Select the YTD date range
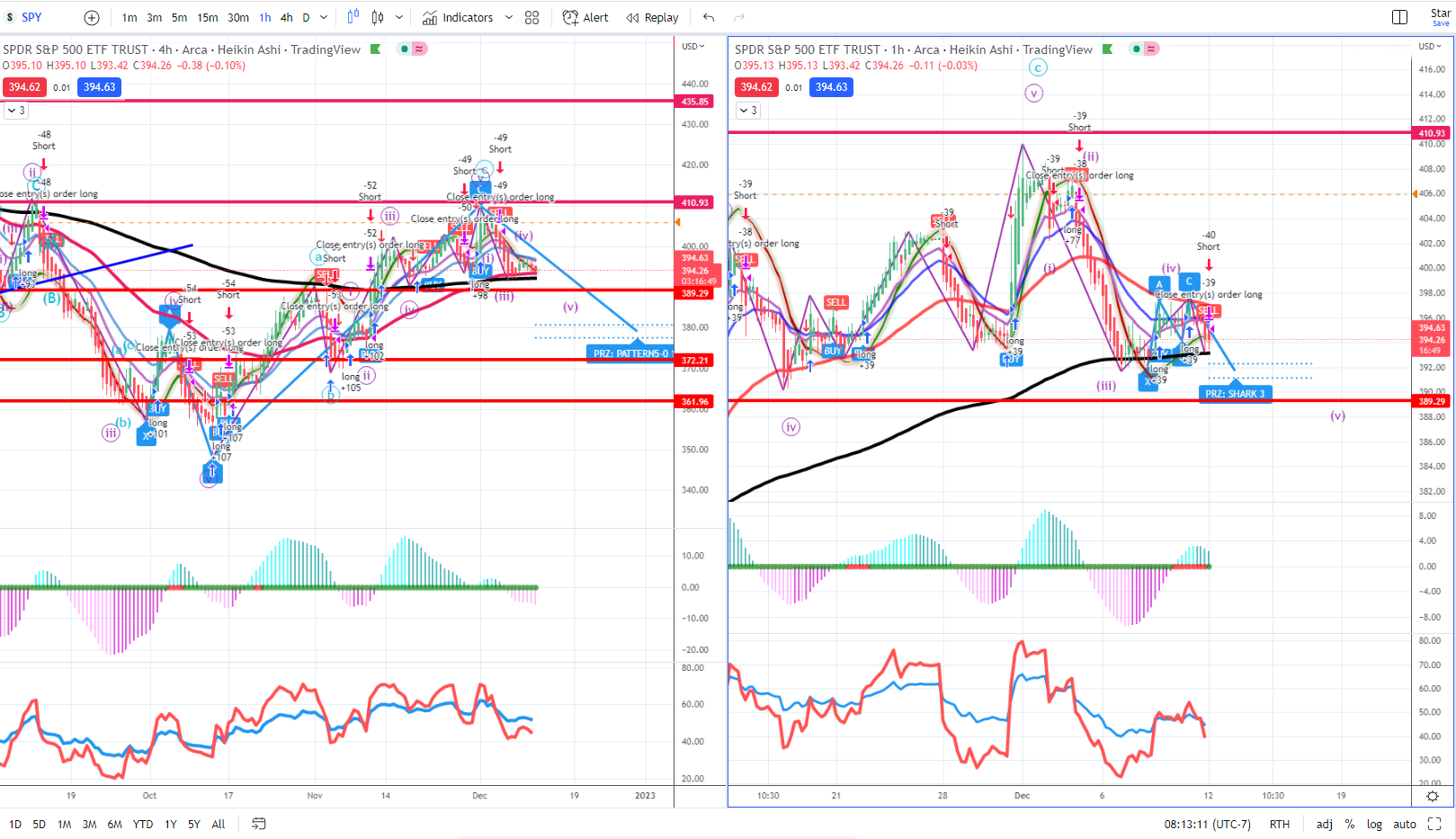 coord(143,824)
